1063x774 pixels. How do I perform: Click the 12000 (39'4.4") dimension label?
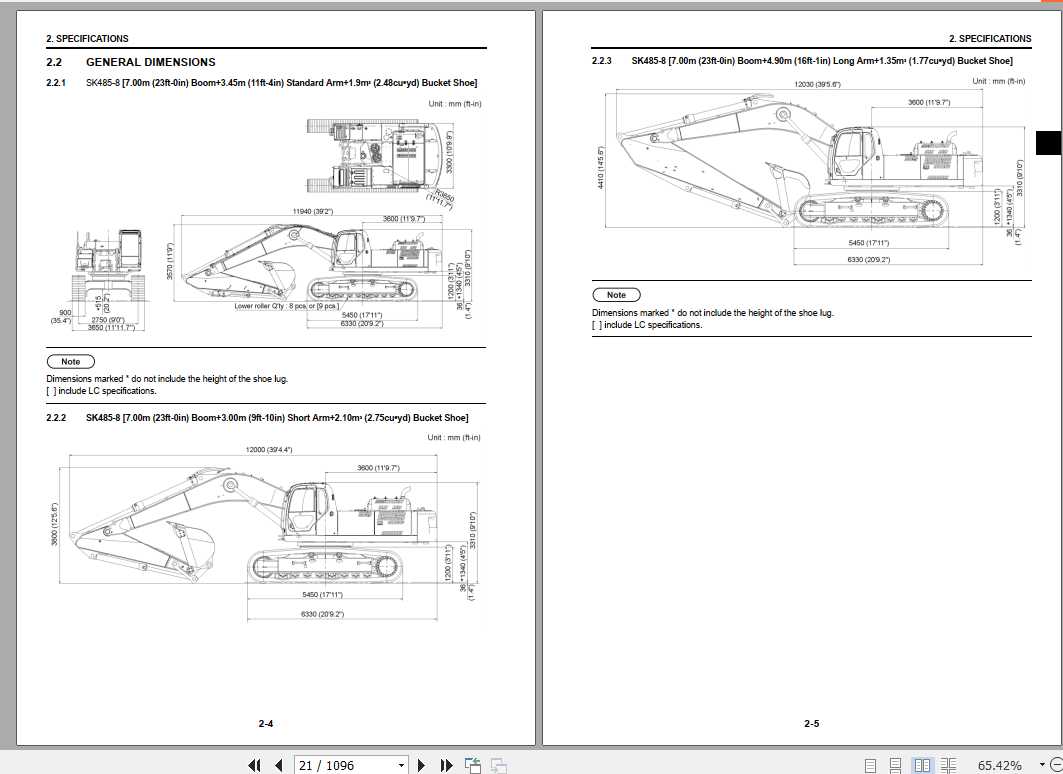(x=269, y=450)
